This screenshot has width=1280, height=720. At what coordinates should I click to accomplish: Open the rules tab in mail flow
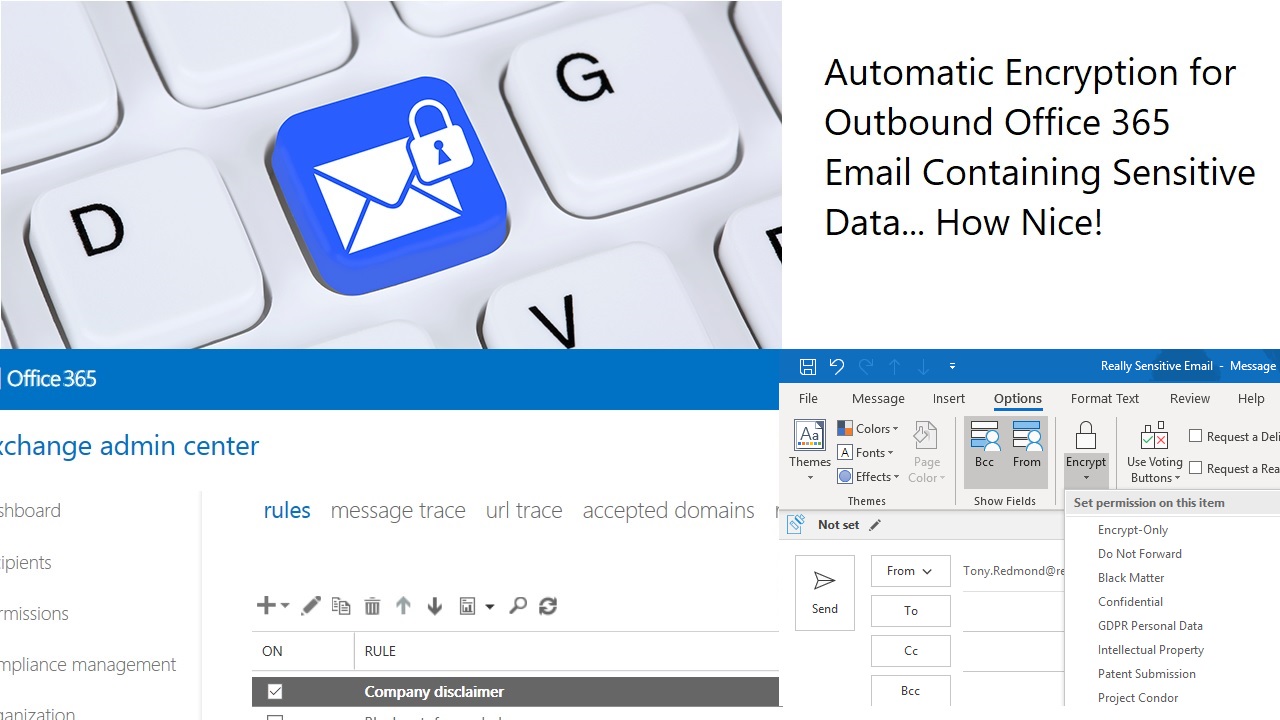tap(287, 510)
